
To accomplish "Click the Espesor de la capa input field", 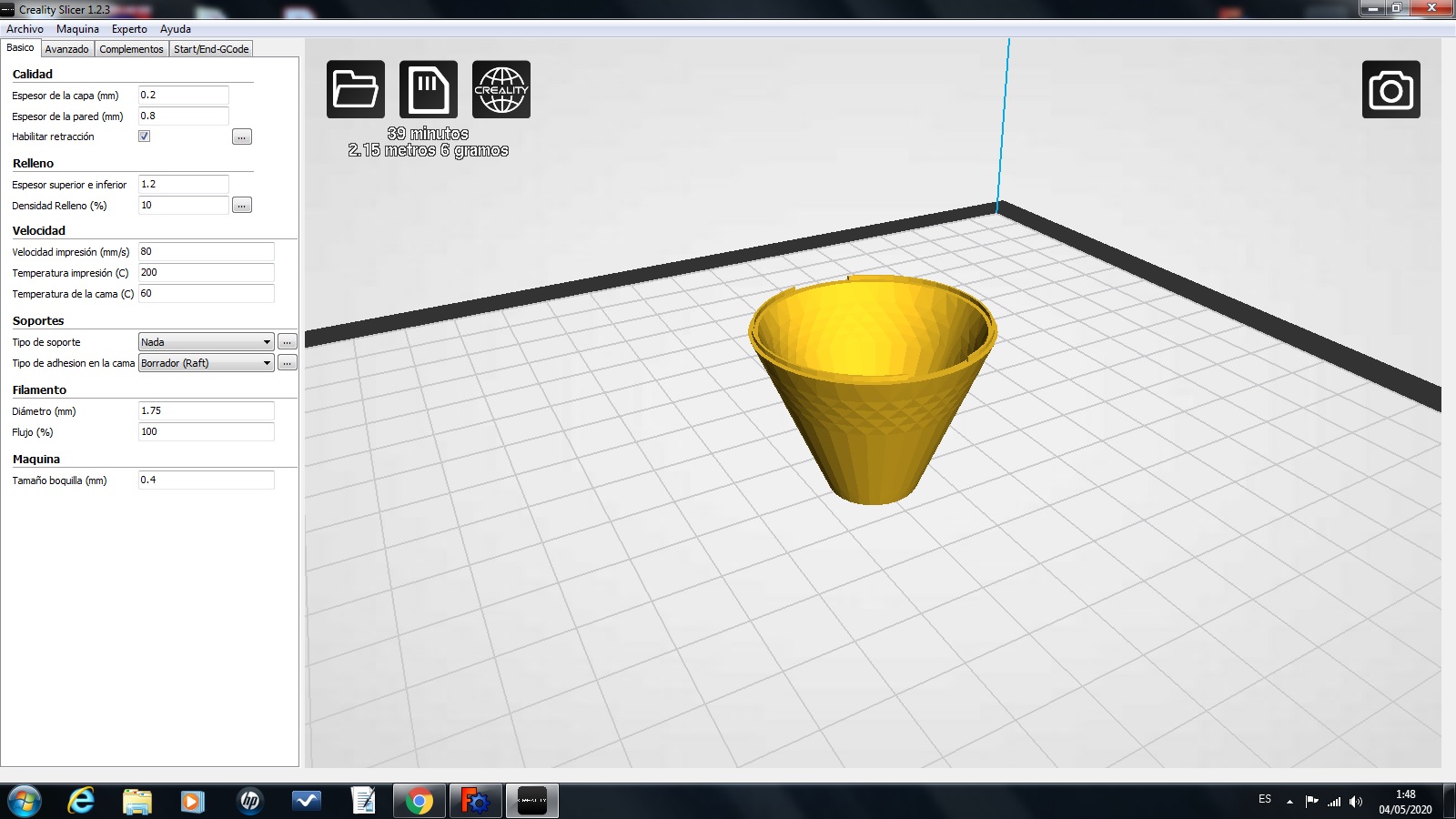I will coord(183,96).
